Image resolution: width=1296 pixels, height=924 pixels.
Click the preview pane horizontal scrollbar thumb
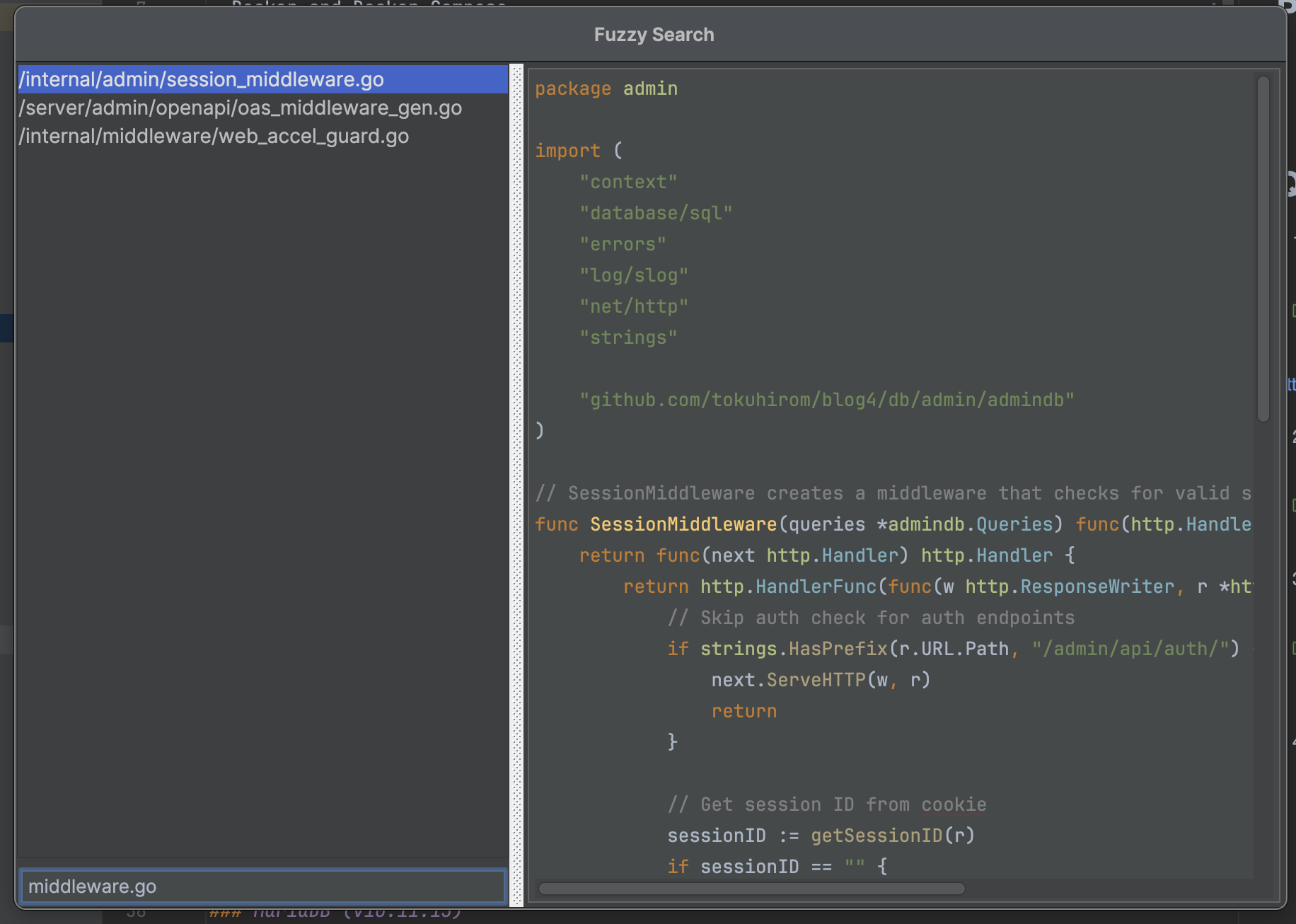click(x=751, y=889)
